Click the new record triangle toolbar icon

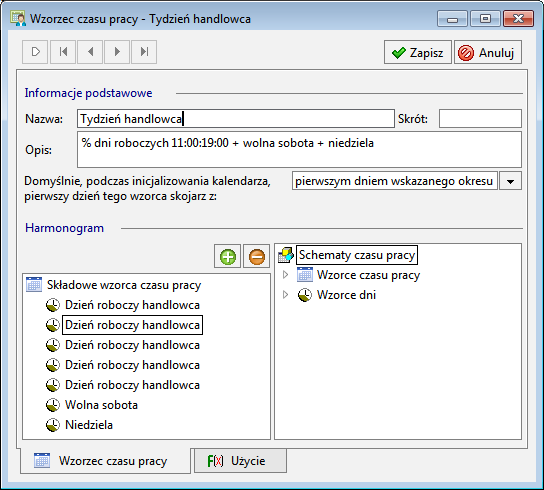pyautogui.click(x=35, y=52)
